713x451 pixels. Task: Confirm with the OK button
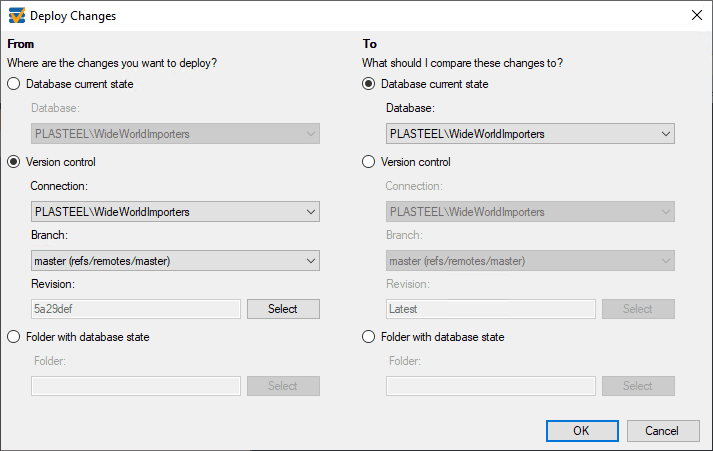[582, 431]
